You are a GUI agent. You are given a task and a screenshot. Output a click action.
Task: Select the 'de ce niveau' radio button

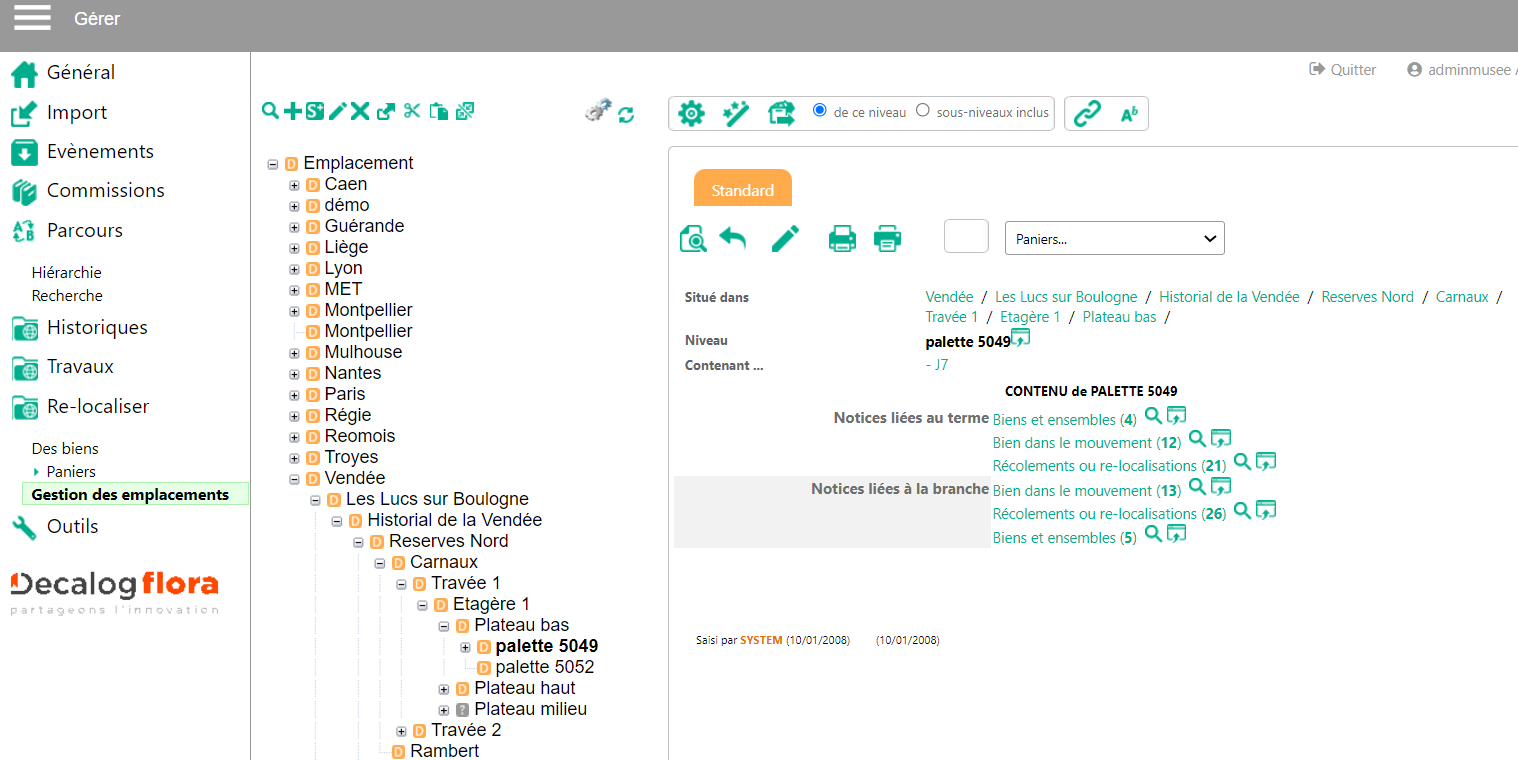(820, 111)
